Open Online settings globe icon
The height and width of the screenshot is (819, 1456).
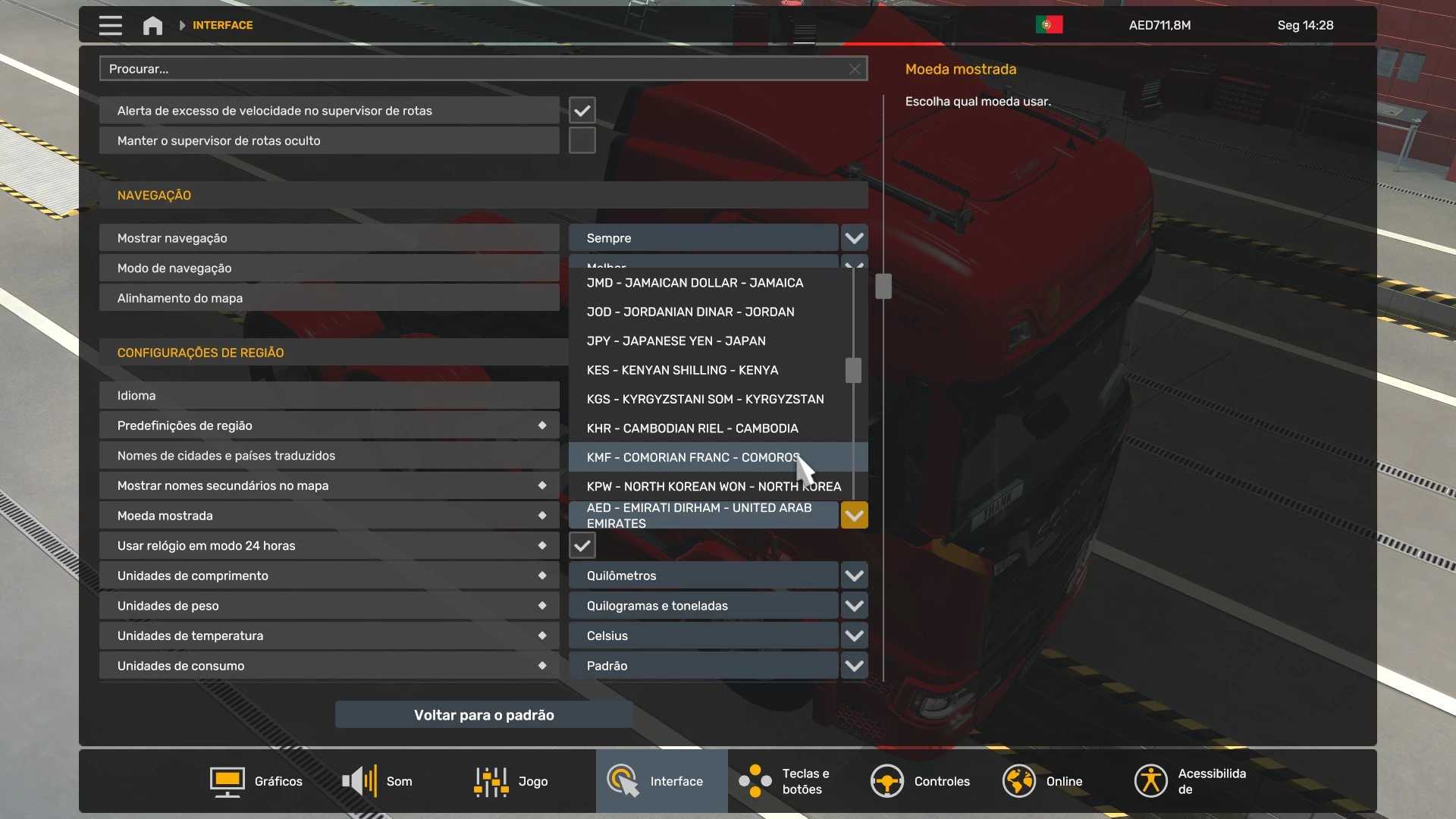[1018, 781]
